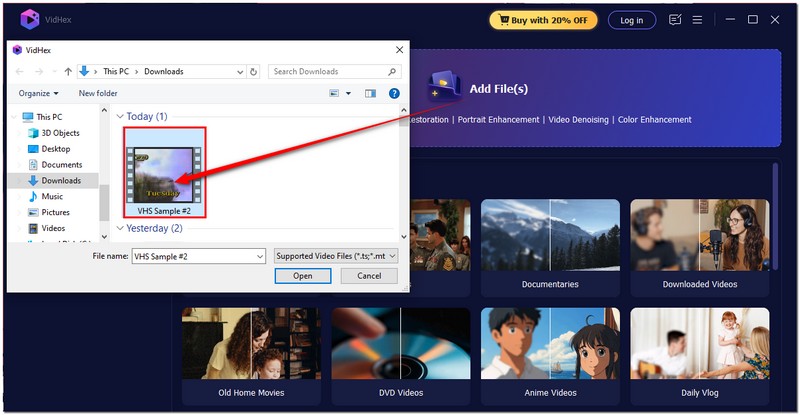Open the feedback icon in title bar

pyautogui.click(x=675, y=20)
